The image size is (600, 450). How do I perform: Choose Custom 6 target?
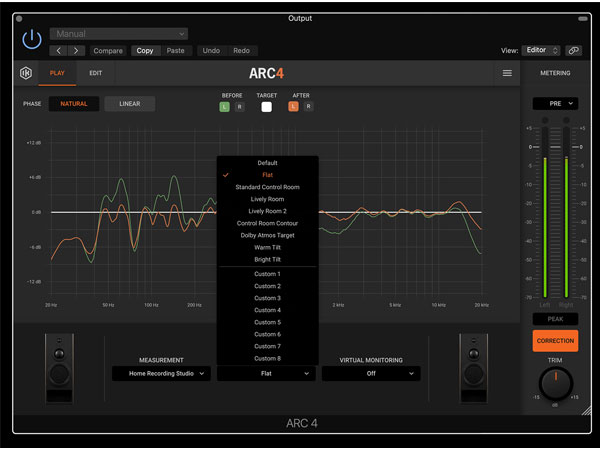coord(267,334)
